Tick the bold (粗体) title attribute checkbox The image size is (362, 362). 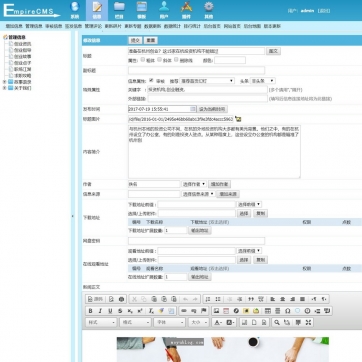click(x=143, y=60)
